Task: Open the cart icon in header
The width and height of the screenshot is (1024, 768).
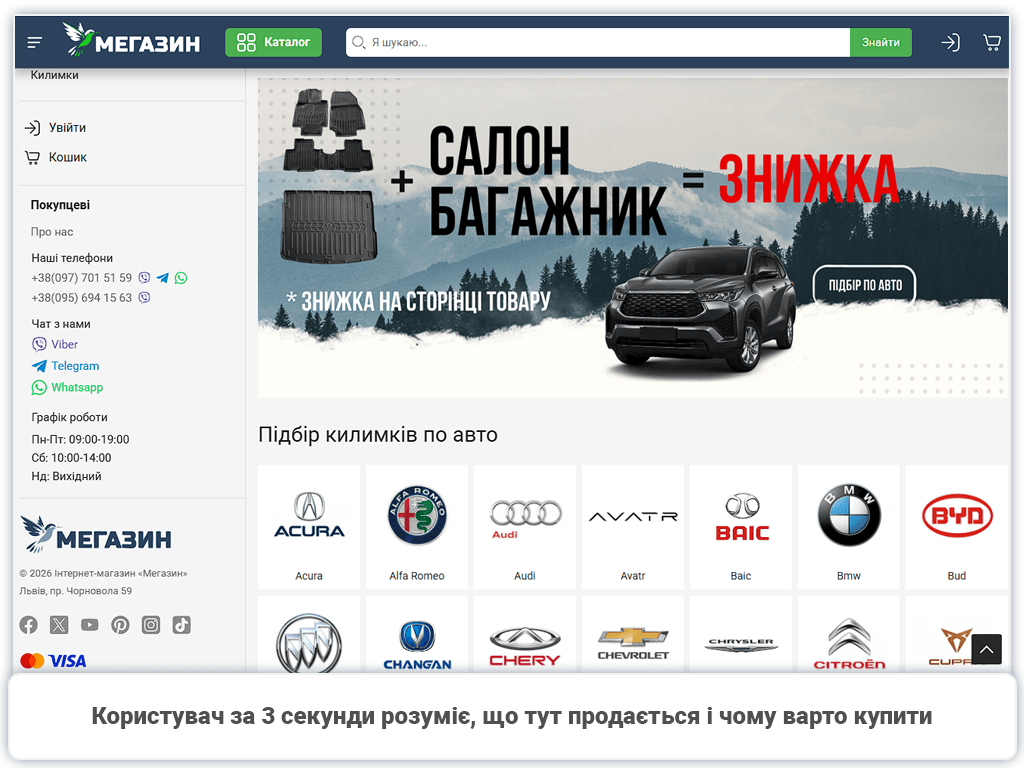Action: [x=992, y=42]
